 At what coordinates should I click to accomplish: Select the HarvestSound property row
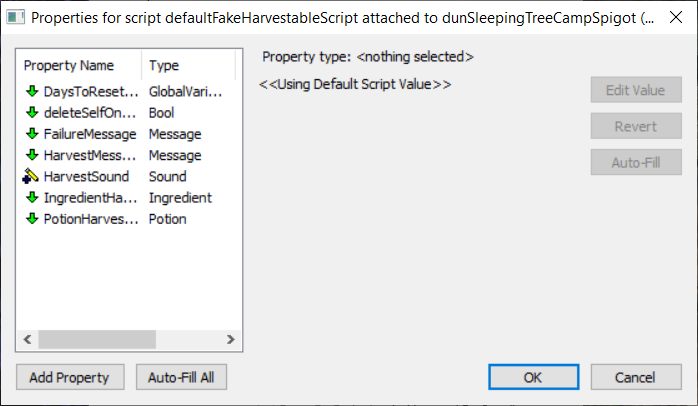coord(86,177)
